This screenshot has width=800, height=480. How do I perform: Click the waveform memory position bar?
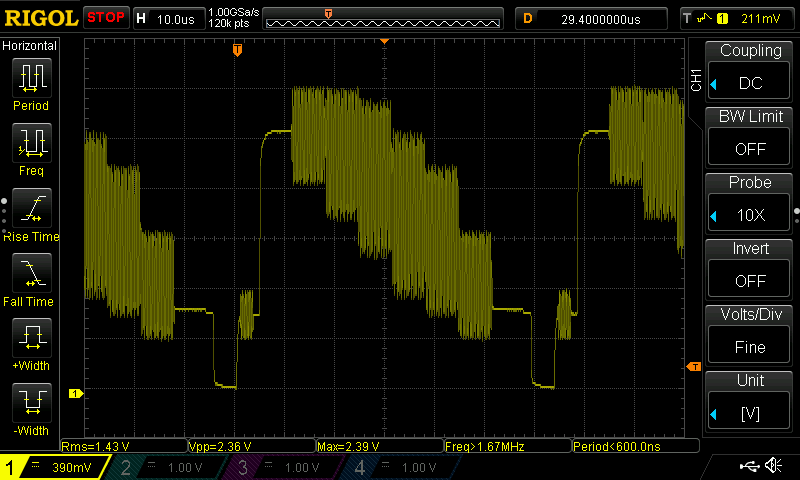pos(385,19)
